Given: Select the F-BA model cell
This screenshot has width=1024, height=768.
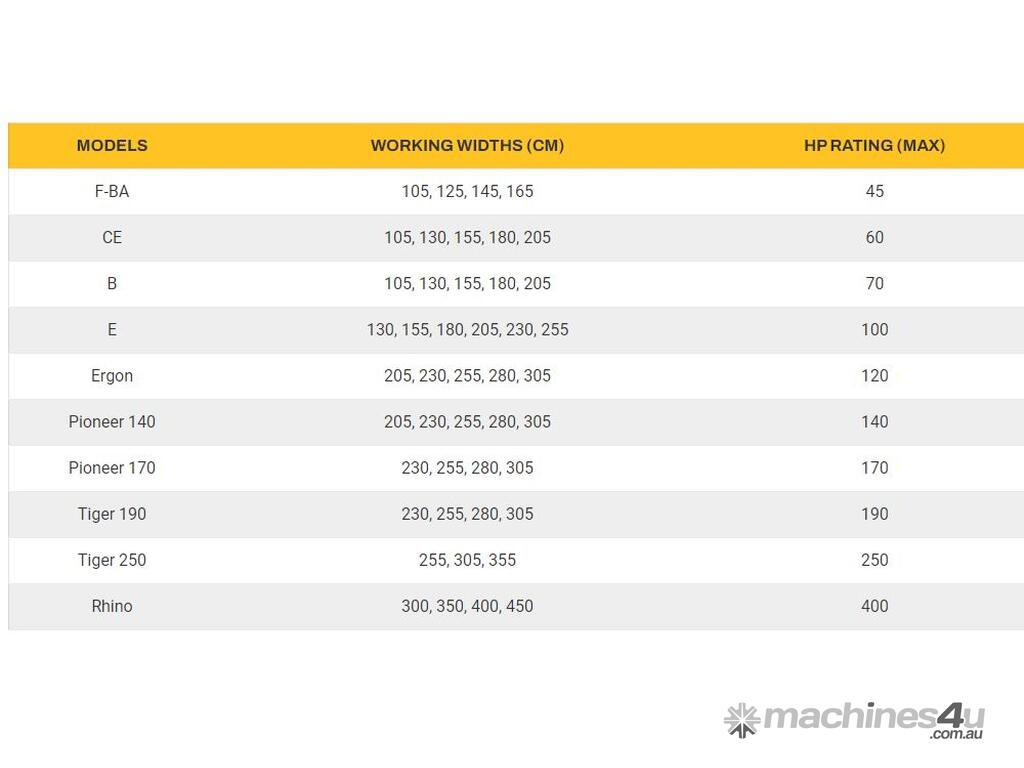Looking at the screenshot, I should click(x=112, y=191).
